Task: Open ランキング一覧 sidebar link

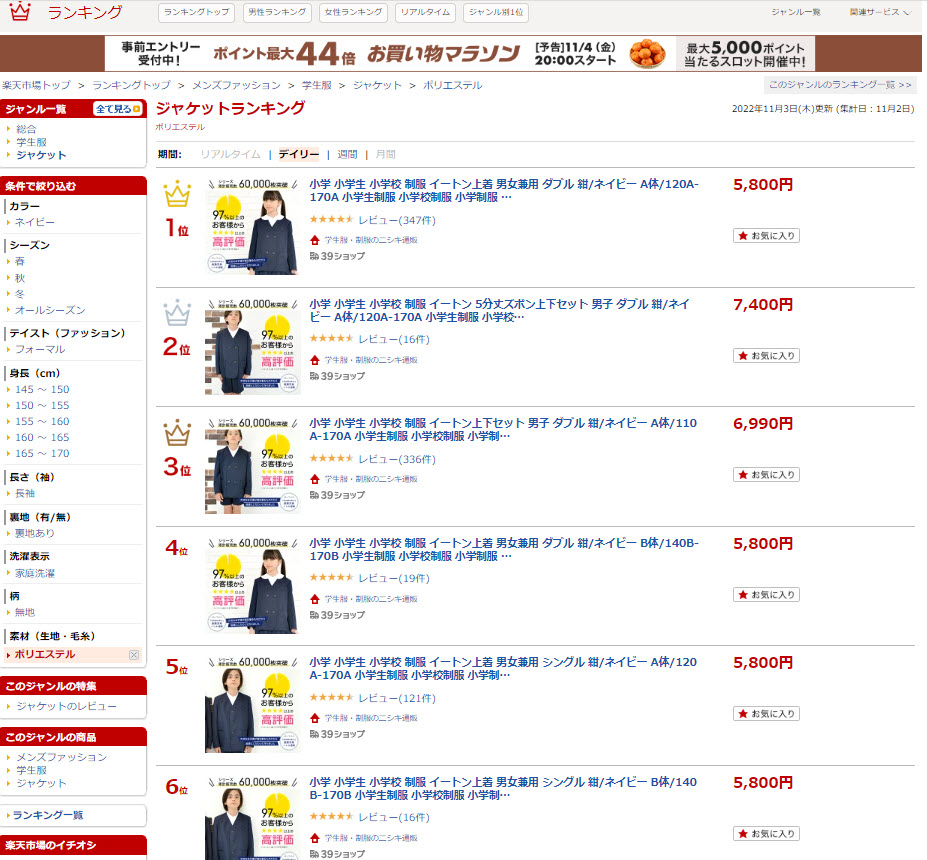Action: click(48, 815)
